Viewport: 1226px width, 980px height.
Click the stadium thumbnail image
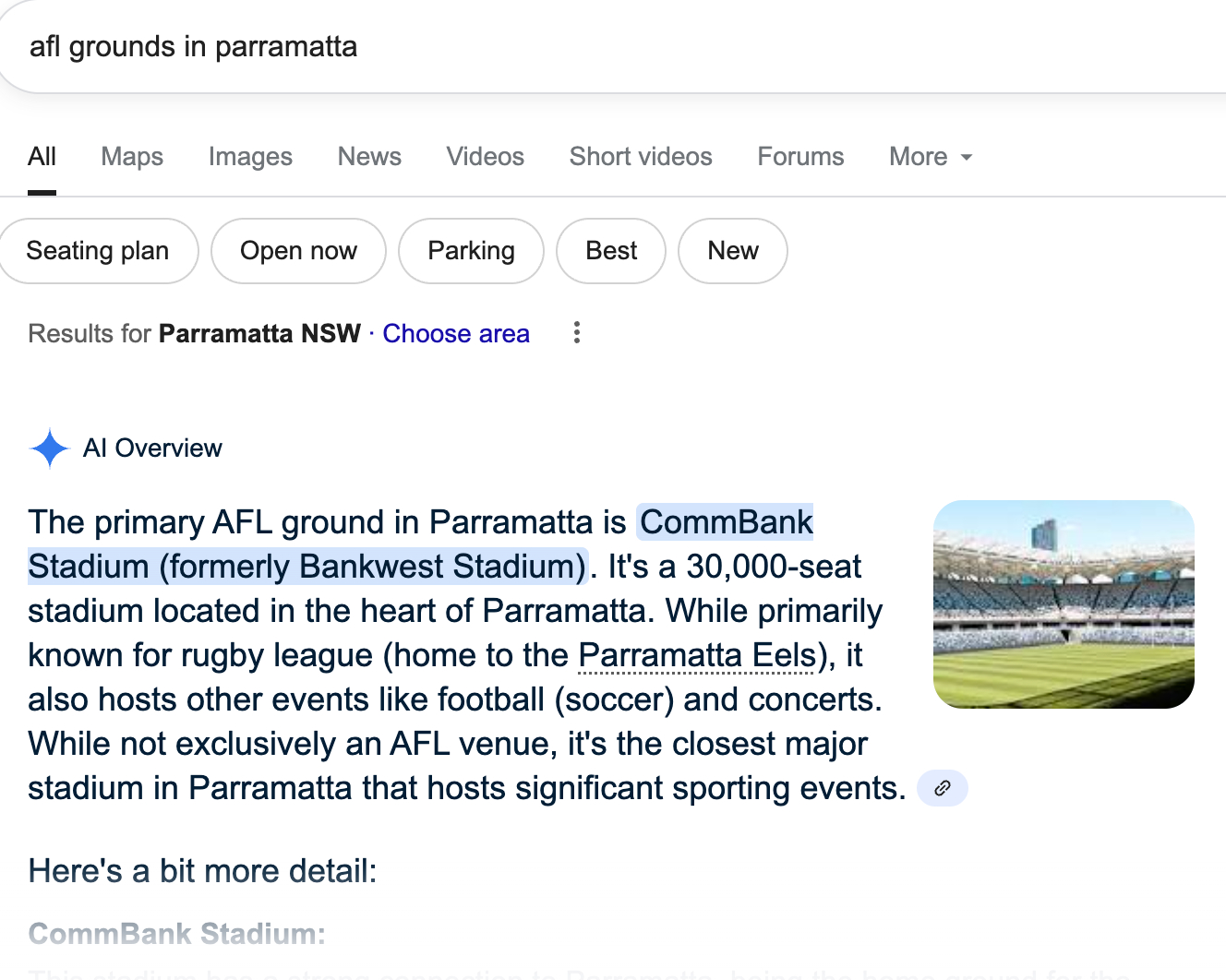pos(1064,604)
